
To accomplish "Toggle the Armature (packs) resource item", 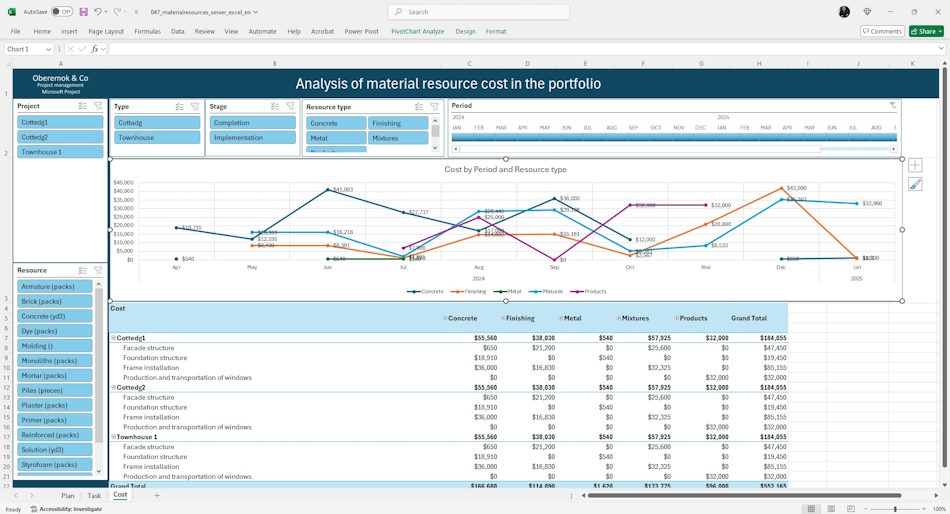I will [x=55, y=286].
